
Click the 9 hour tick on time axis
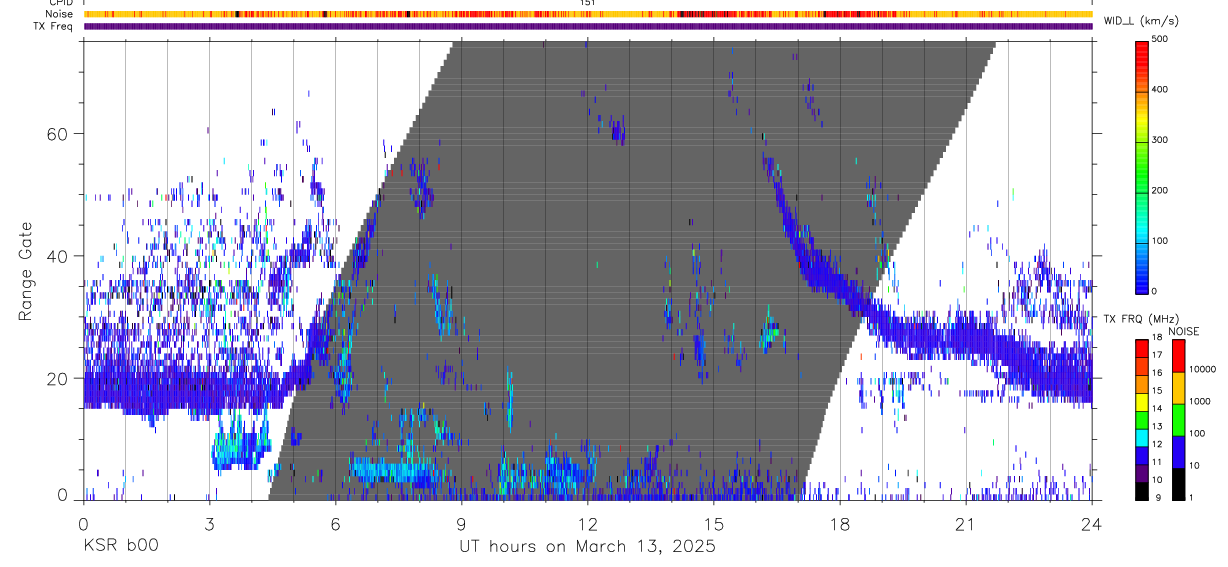click(461, 523)
